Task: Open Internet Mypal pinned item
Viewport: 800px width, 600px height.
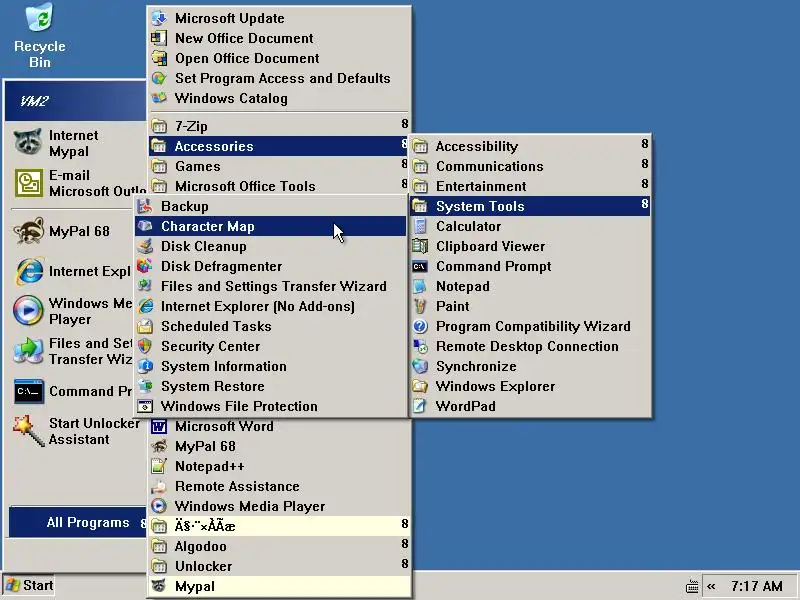Action: (78, 143)
